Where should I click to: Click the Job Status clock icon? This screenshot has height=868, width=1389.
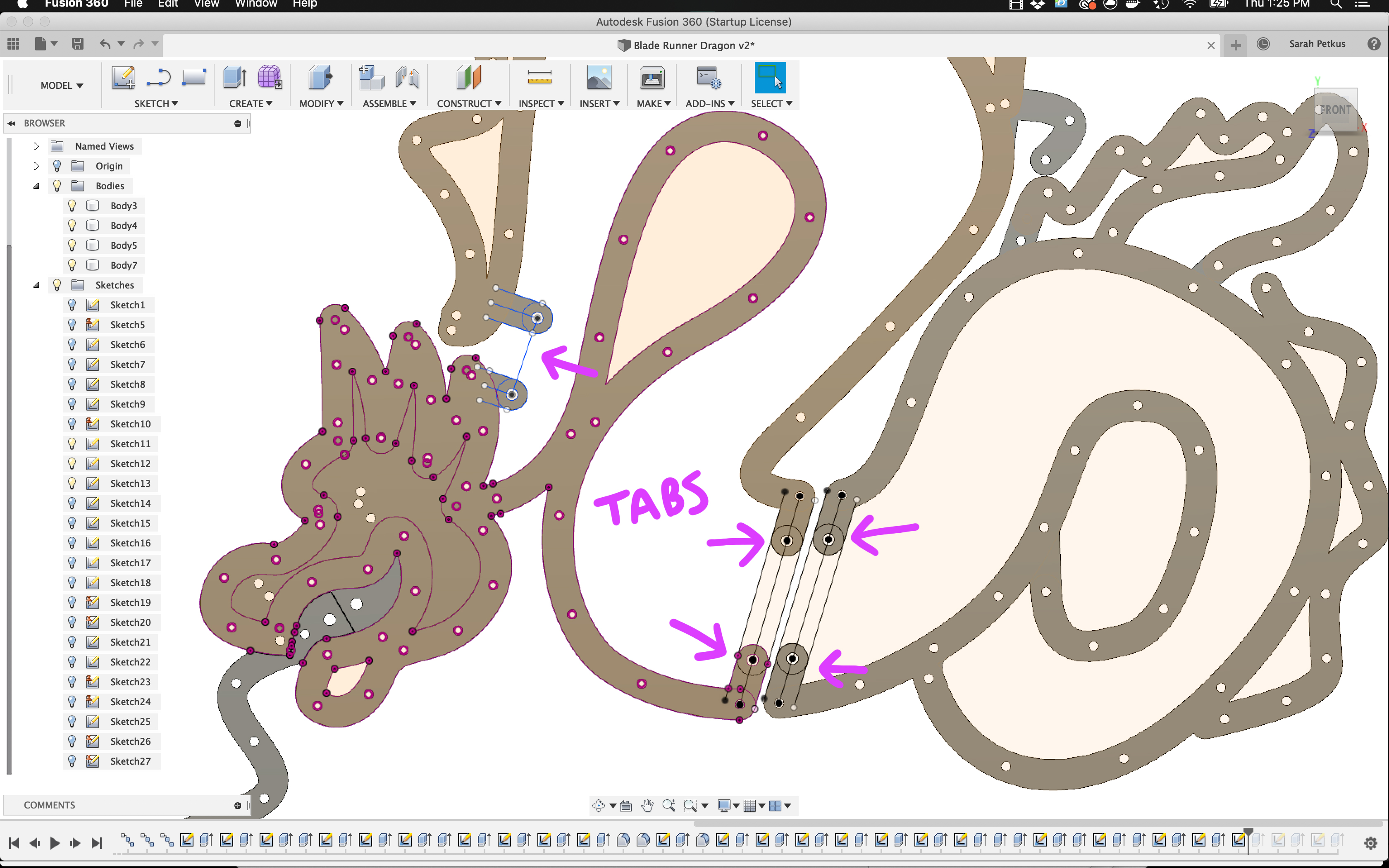(x=1263, y=44)
